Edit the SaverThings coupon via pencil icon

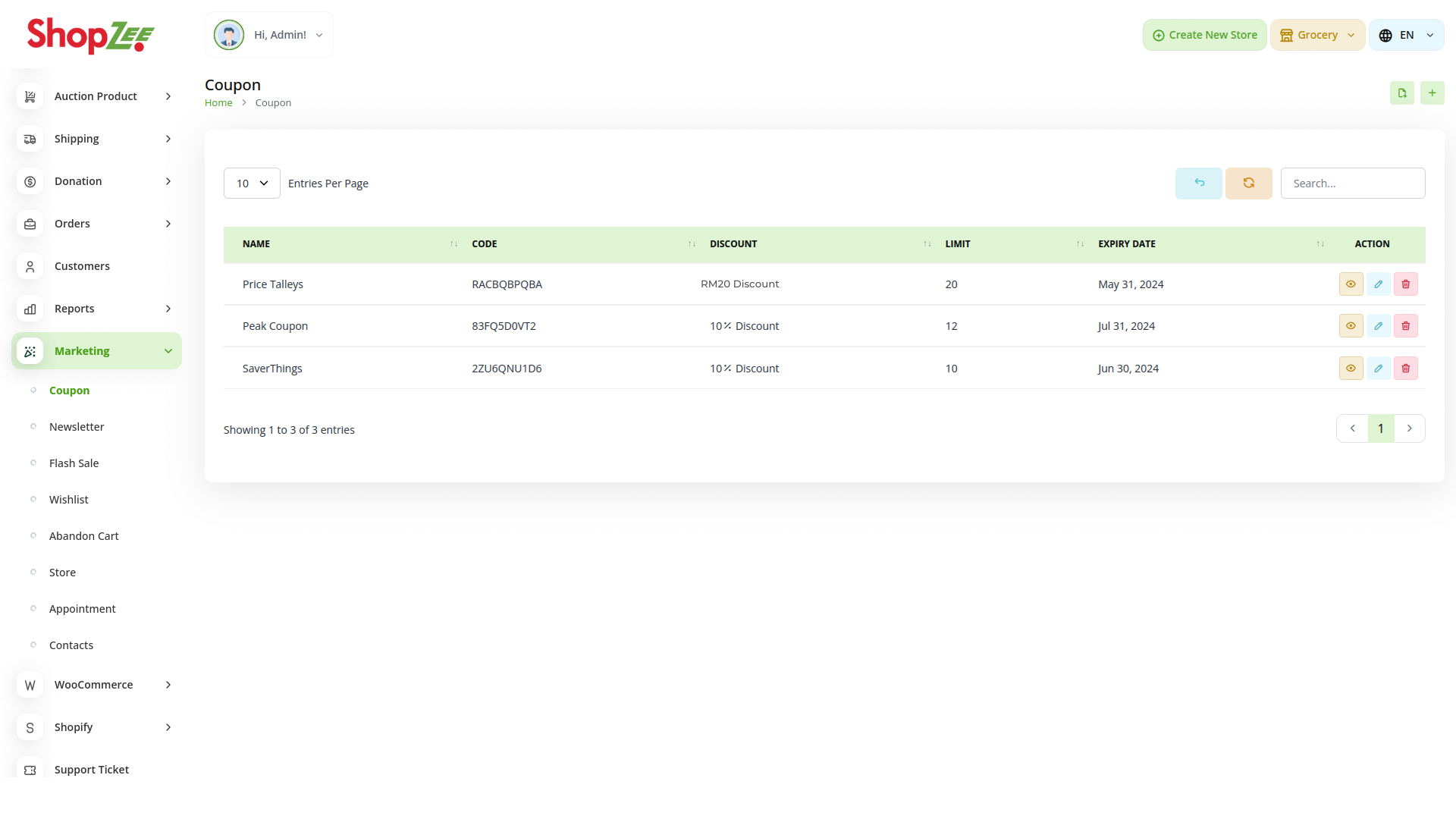1378,369
